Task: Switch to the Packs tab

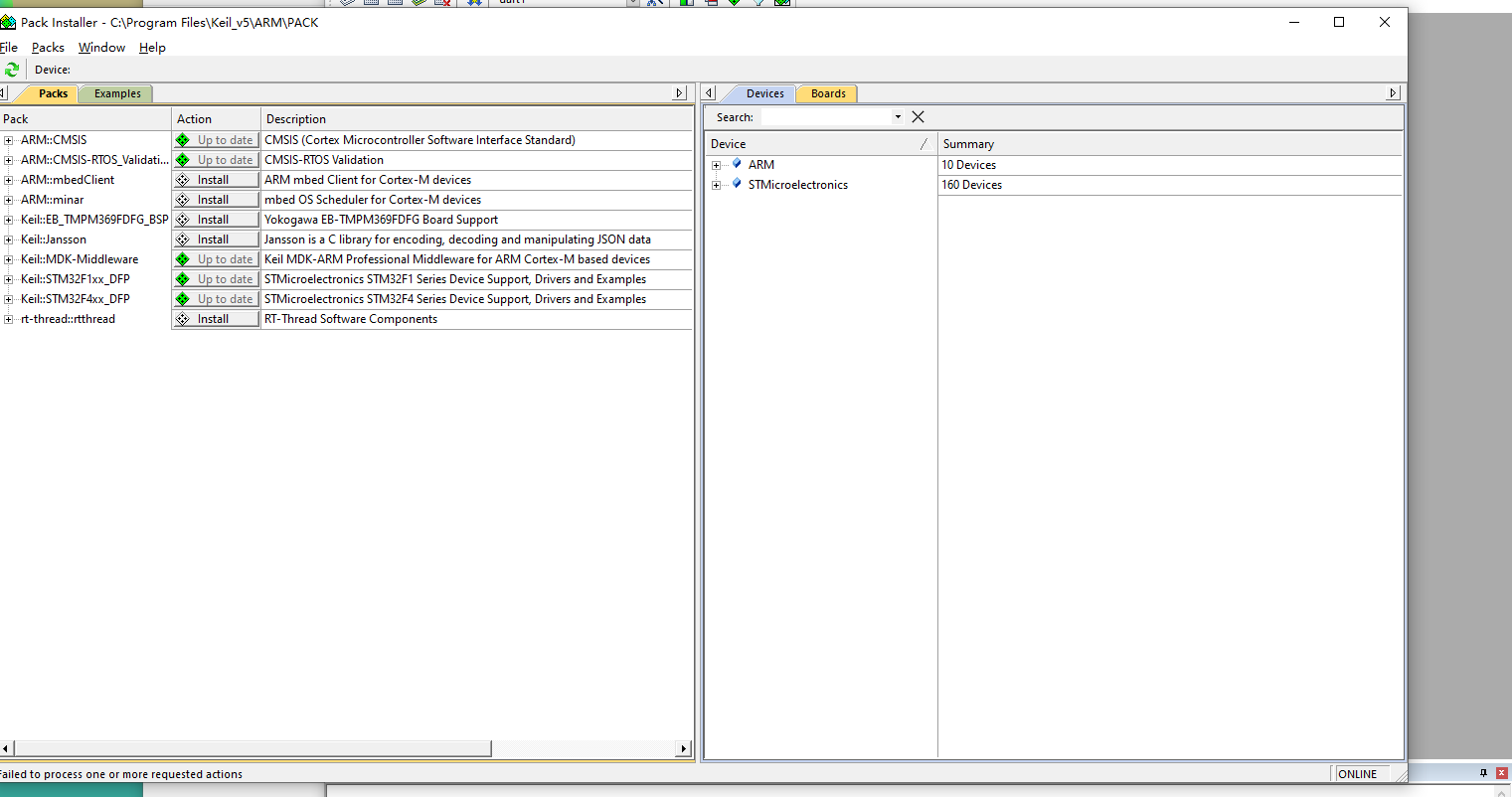Action: pos(53,93)
